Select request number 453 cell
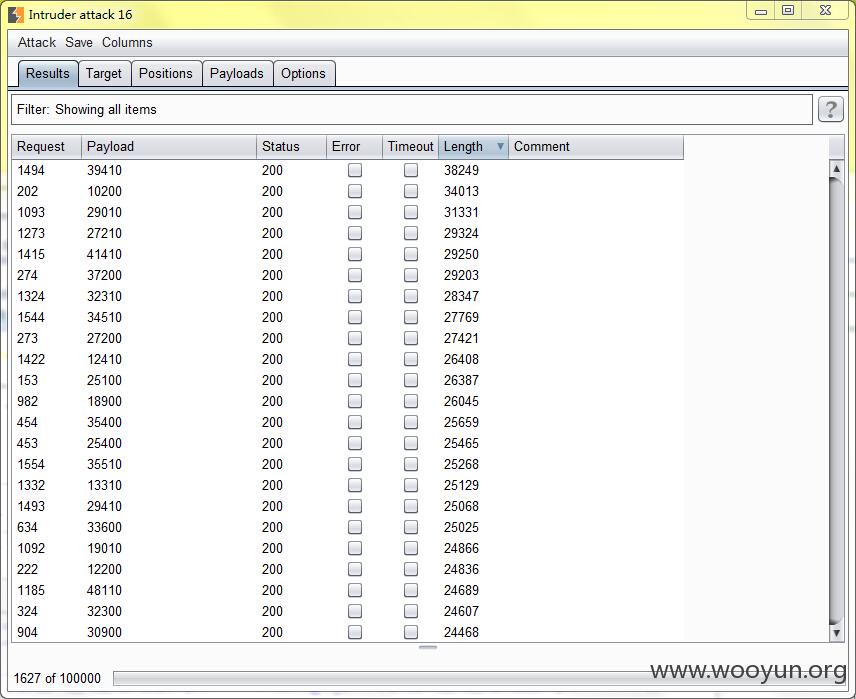Image resolution: width=856 pixels, height=699 pixels. (x=27, y=443)
